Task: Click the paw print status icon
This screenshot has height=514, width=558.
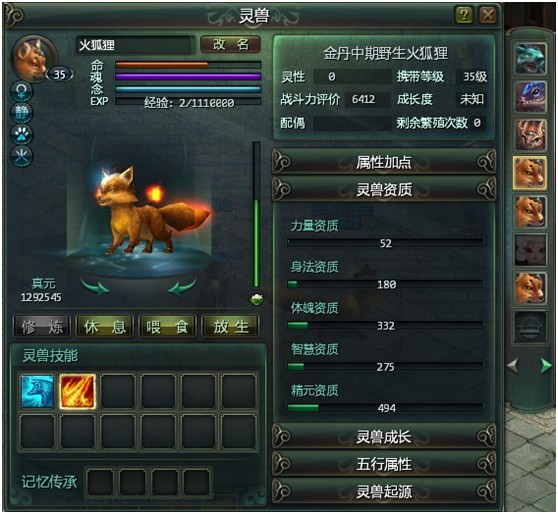Action: click(22, 135)
